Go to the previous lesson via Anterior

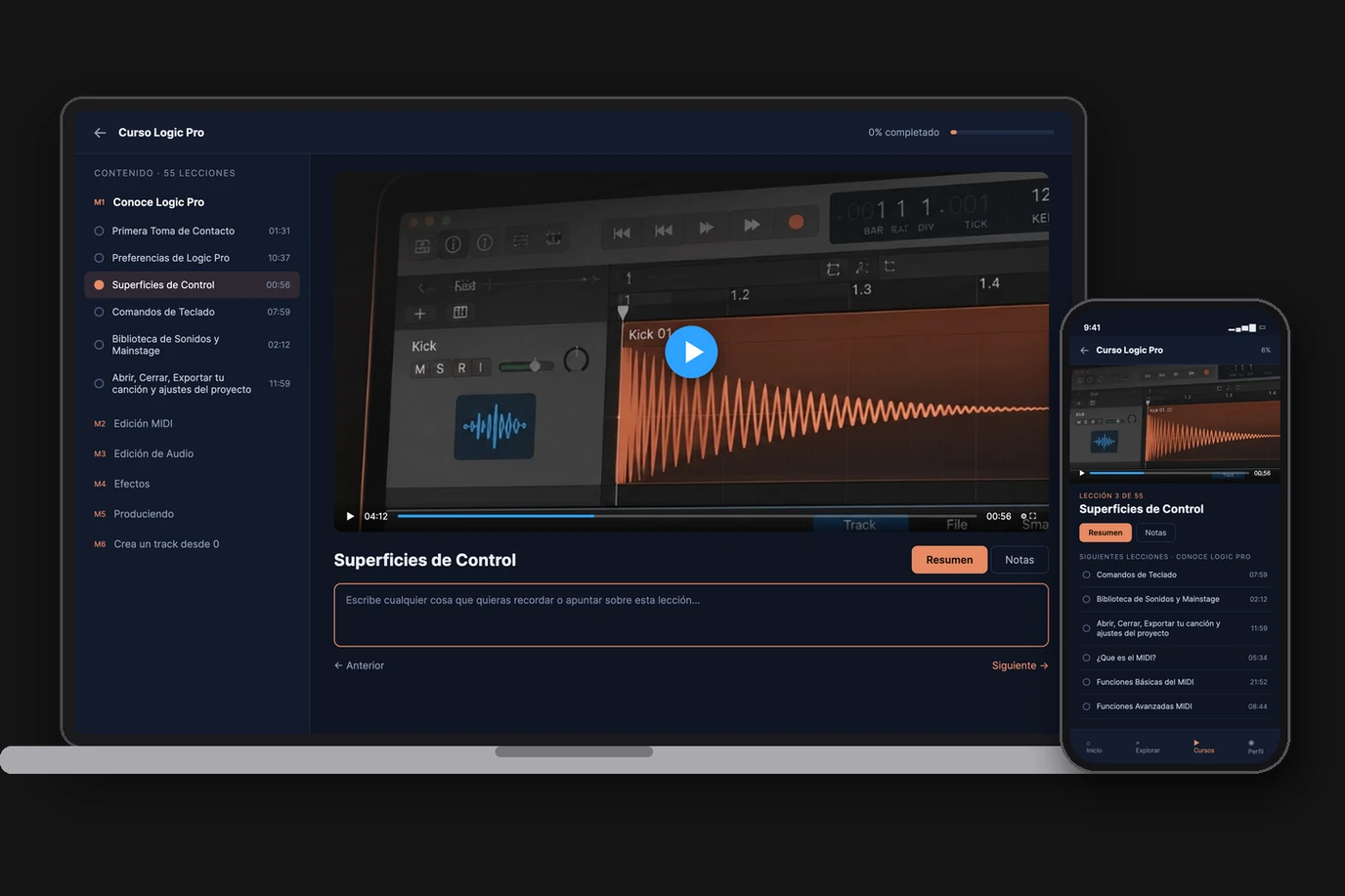359,665
